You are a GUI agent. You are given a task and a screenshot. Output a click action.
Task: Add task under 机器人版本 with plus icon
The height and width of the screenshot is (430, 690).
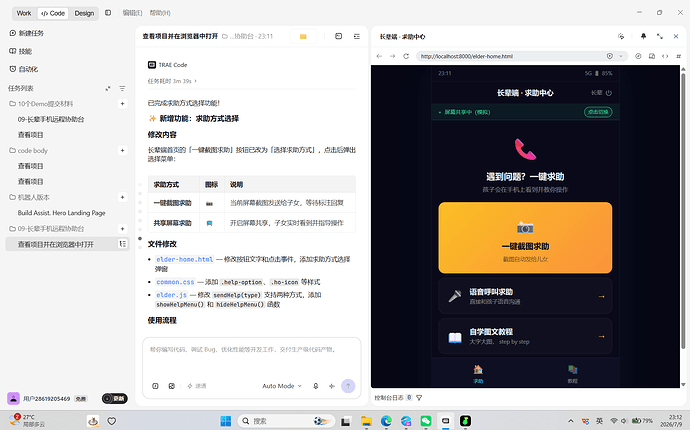coord(122,197)
